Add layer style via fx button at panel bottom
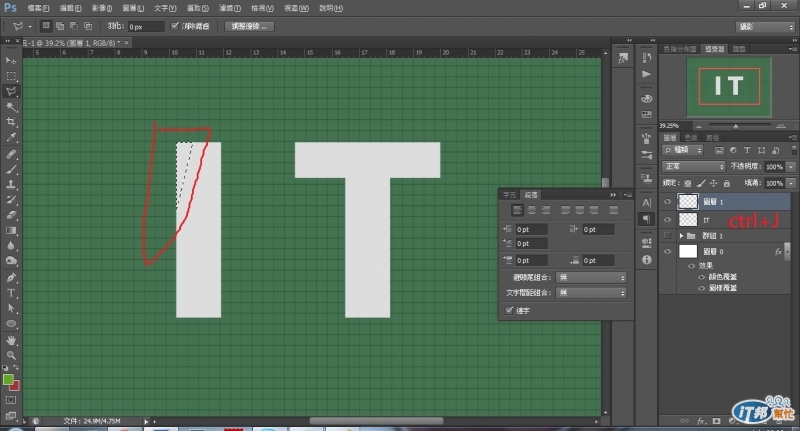 pyautogui.click(x=701, y=421)
